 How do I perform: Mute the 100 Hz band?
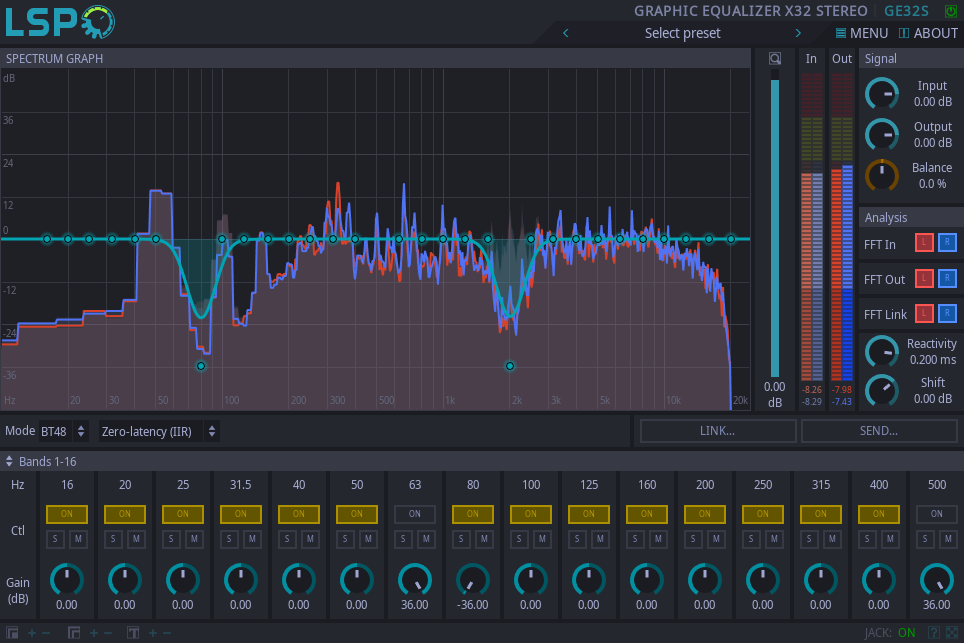click(x=542, y=539)
